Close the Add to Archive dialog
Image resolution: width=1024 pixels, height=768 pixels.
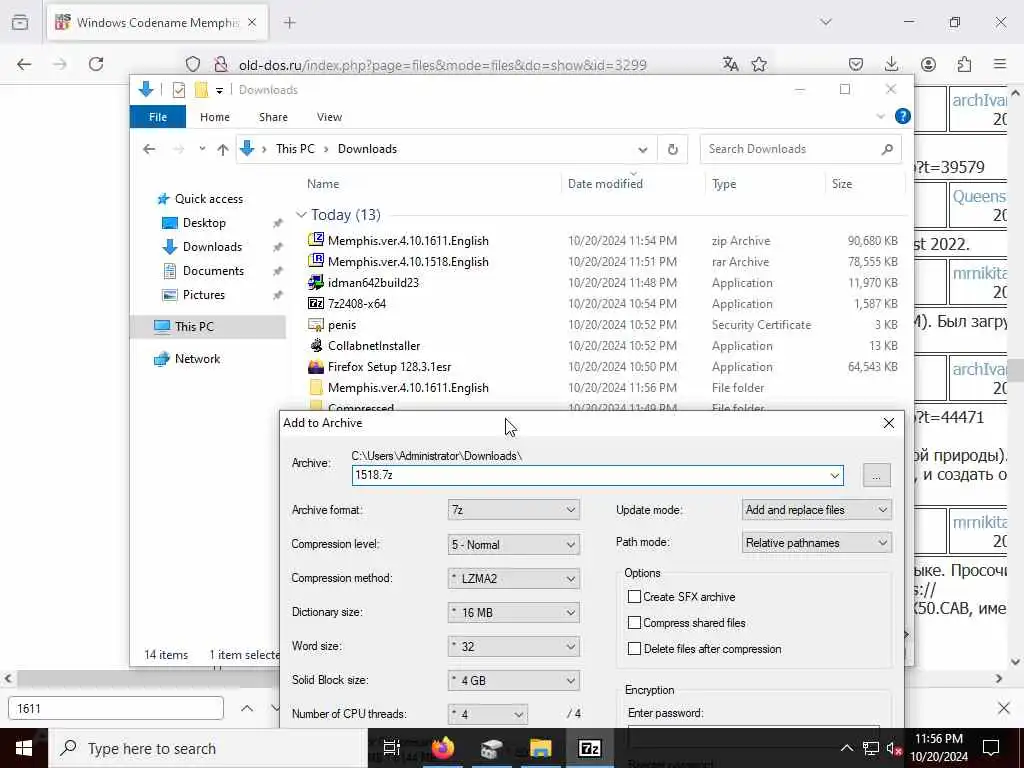point(888,423)
